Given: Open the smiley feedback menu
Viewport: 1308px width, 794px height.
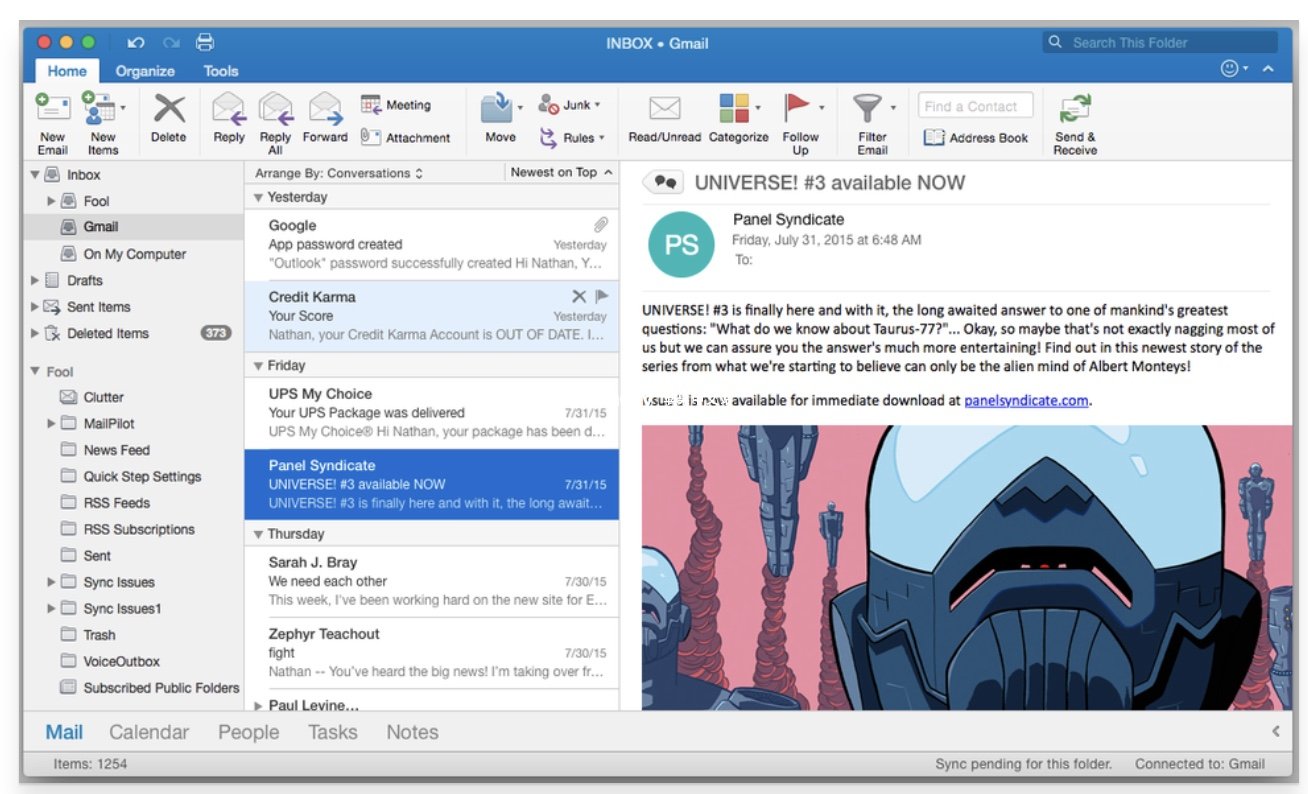Looking at the screenshot, I should coord(1234,68).
